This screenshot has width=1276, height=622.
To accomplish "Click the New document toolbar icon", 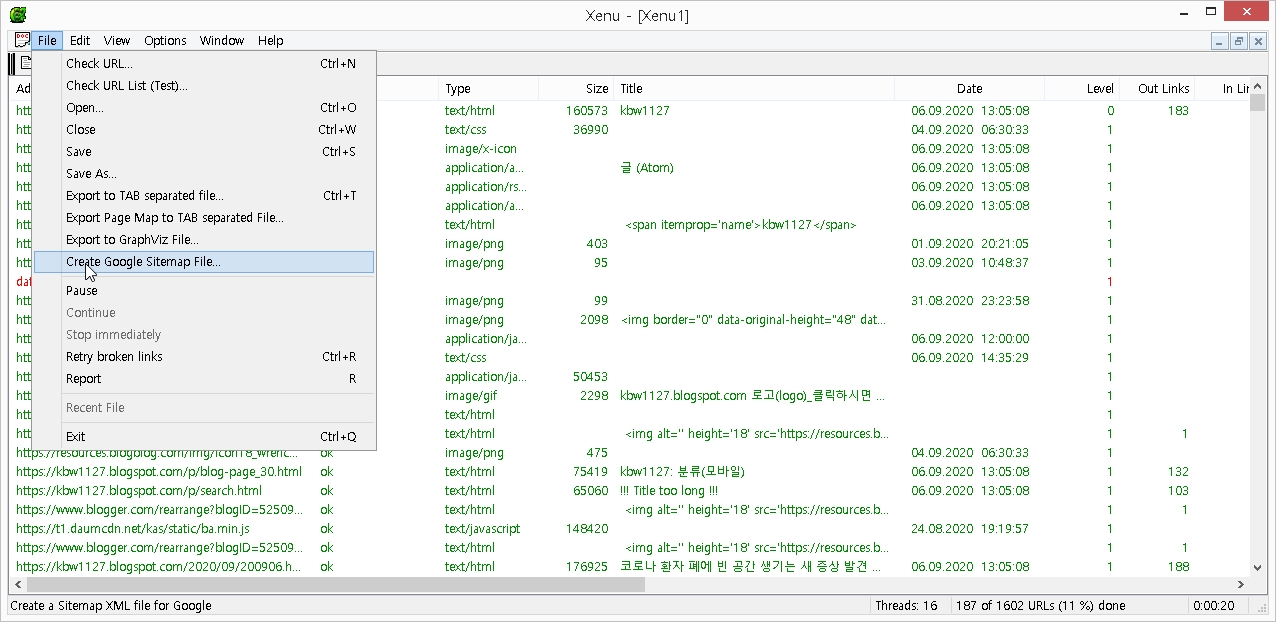I will (x=26, y=63).
